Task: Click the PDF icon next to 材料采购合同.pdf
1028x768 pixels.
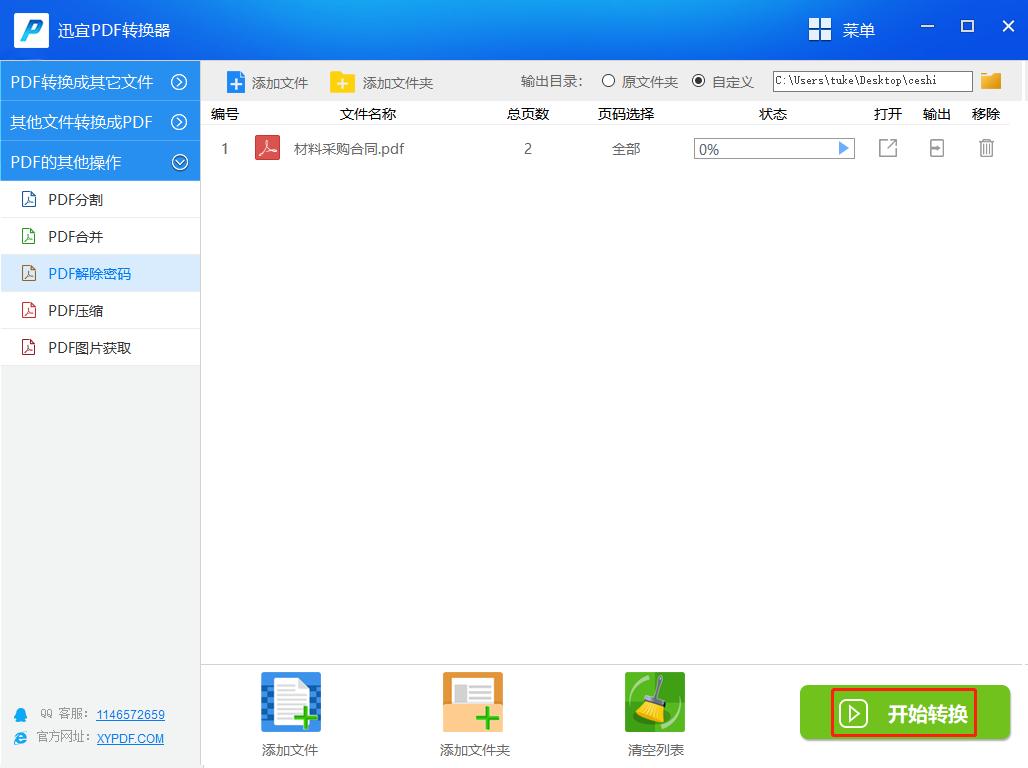Action: [266, 147]
